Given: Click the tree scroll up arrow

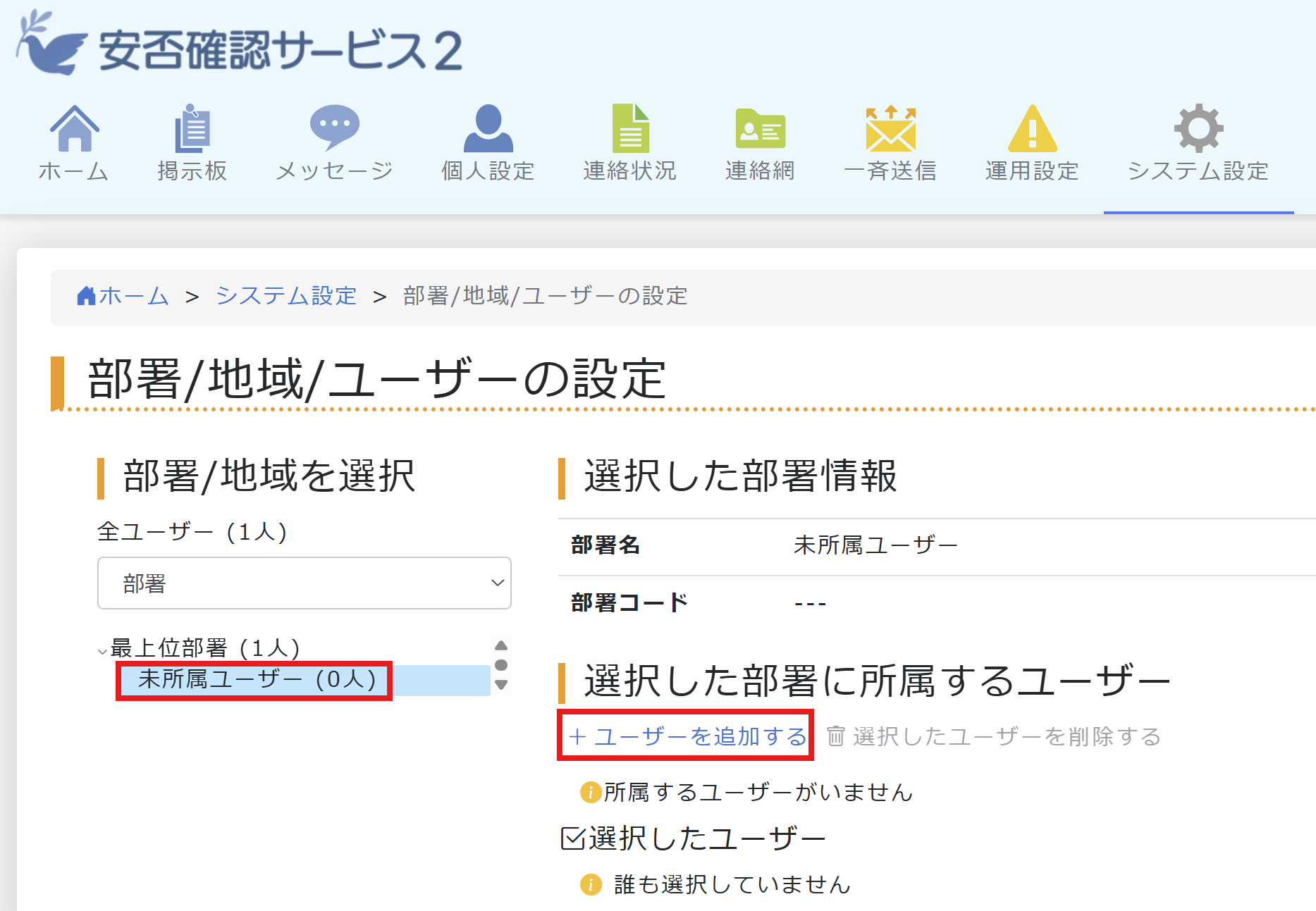Looking at the screenshot, I should [x=501, y=645].
